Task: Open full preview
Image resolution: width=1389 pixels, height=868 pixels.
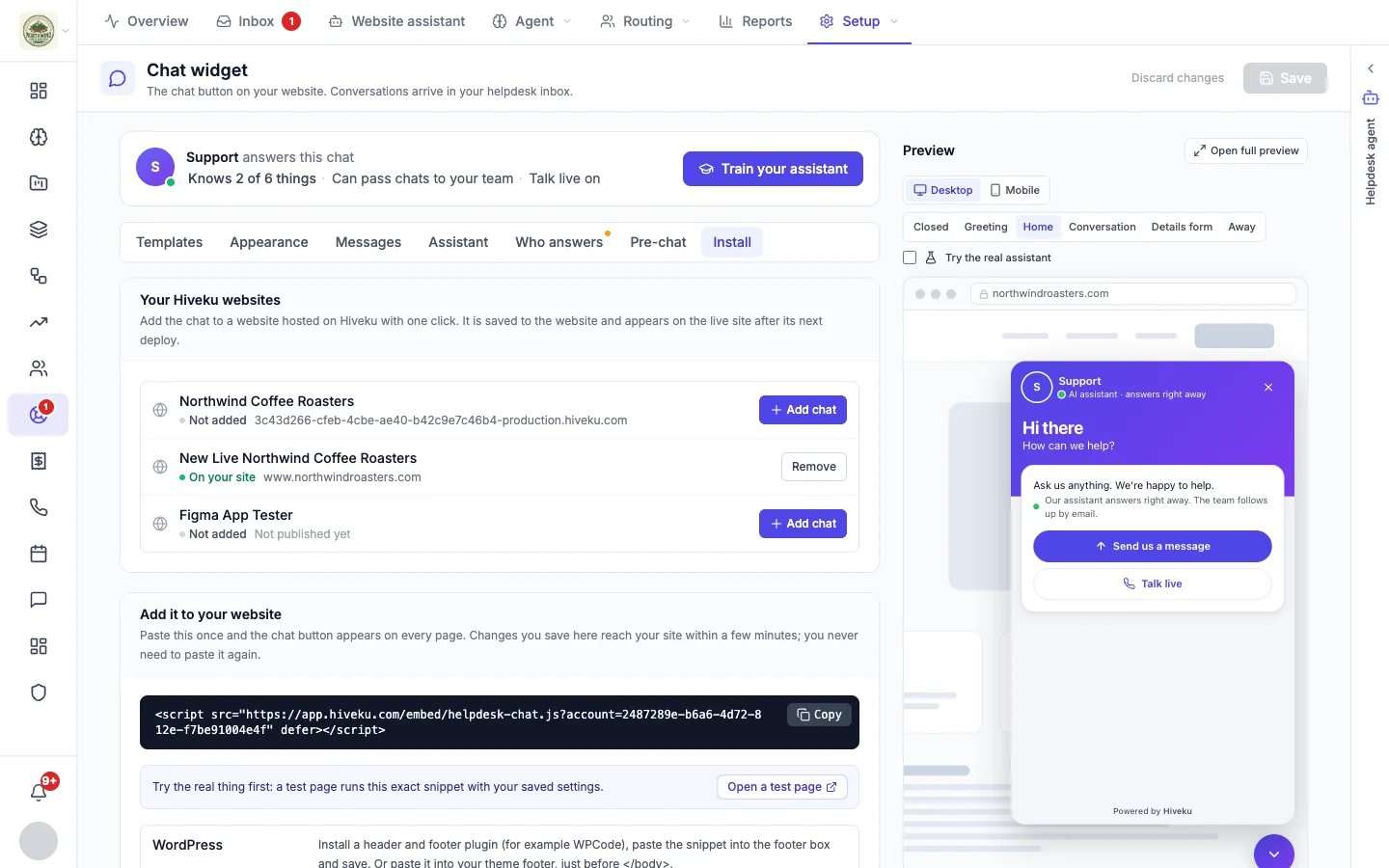Action: pos(1246,150)
